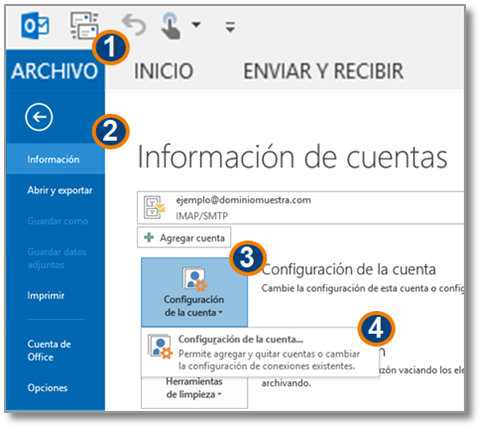The width and height of the screenshot is (483, 430).
Task: Click the green plus icon beside Agregar cuenta
Action: coord(149,238)
